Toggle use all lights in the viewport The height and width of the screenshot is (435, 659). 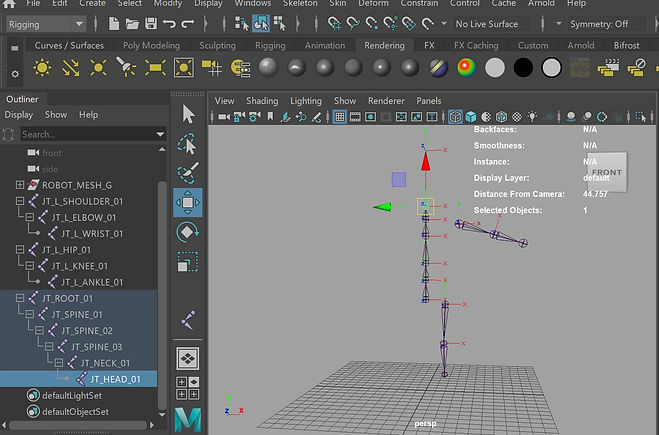coord(532,116)
